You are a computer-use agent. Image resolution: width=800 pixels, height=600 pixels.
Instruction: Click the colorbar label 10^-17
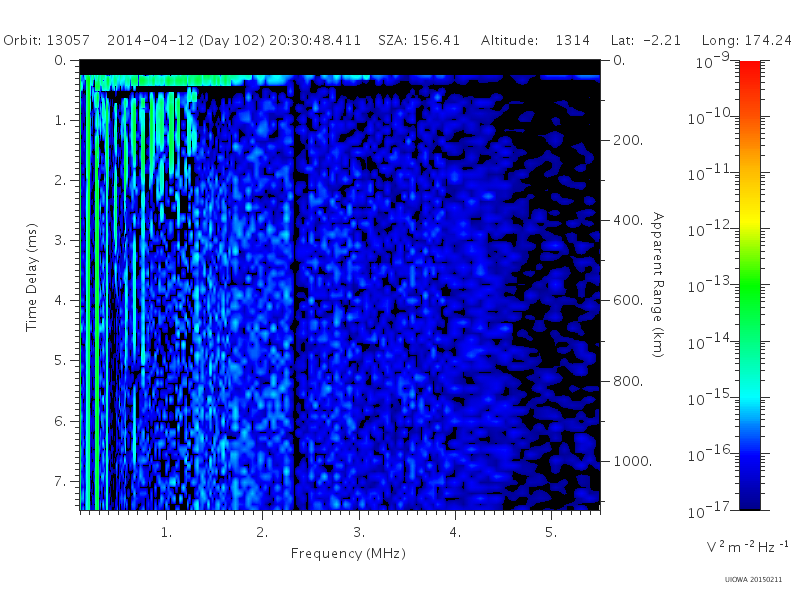click(x=711, y=510)
